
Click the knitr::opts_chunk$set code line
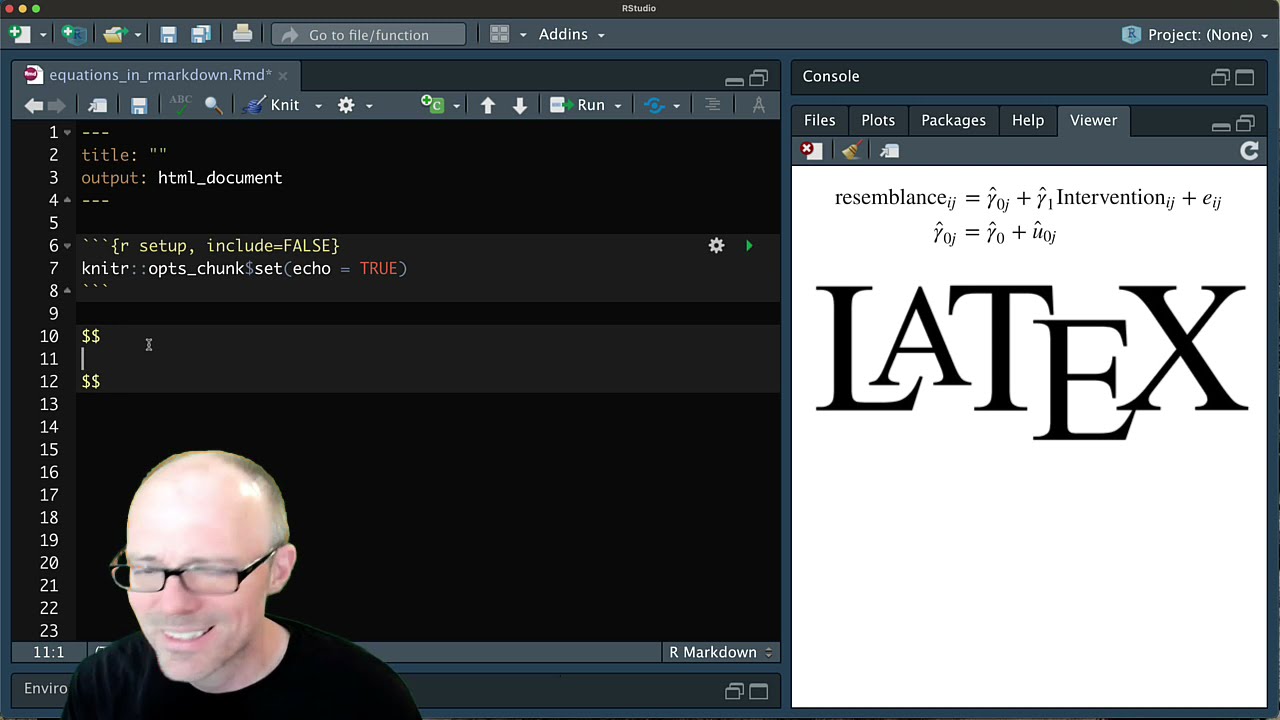click(x=244, y=268)
